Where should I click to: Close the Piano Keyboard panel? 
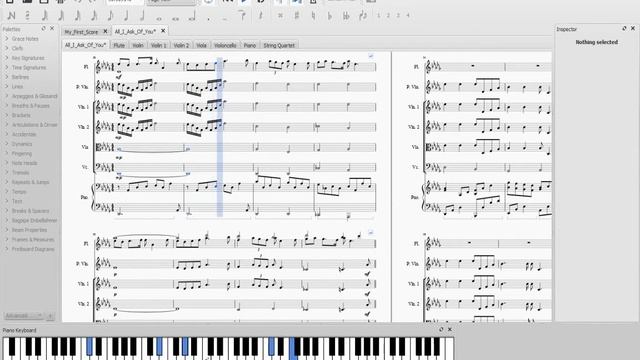point(450,329)
